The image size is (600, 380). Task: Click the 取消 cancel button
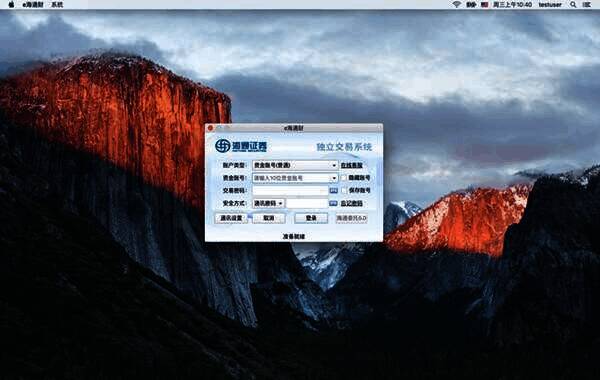pyautogui.click(x=269, y=218)
